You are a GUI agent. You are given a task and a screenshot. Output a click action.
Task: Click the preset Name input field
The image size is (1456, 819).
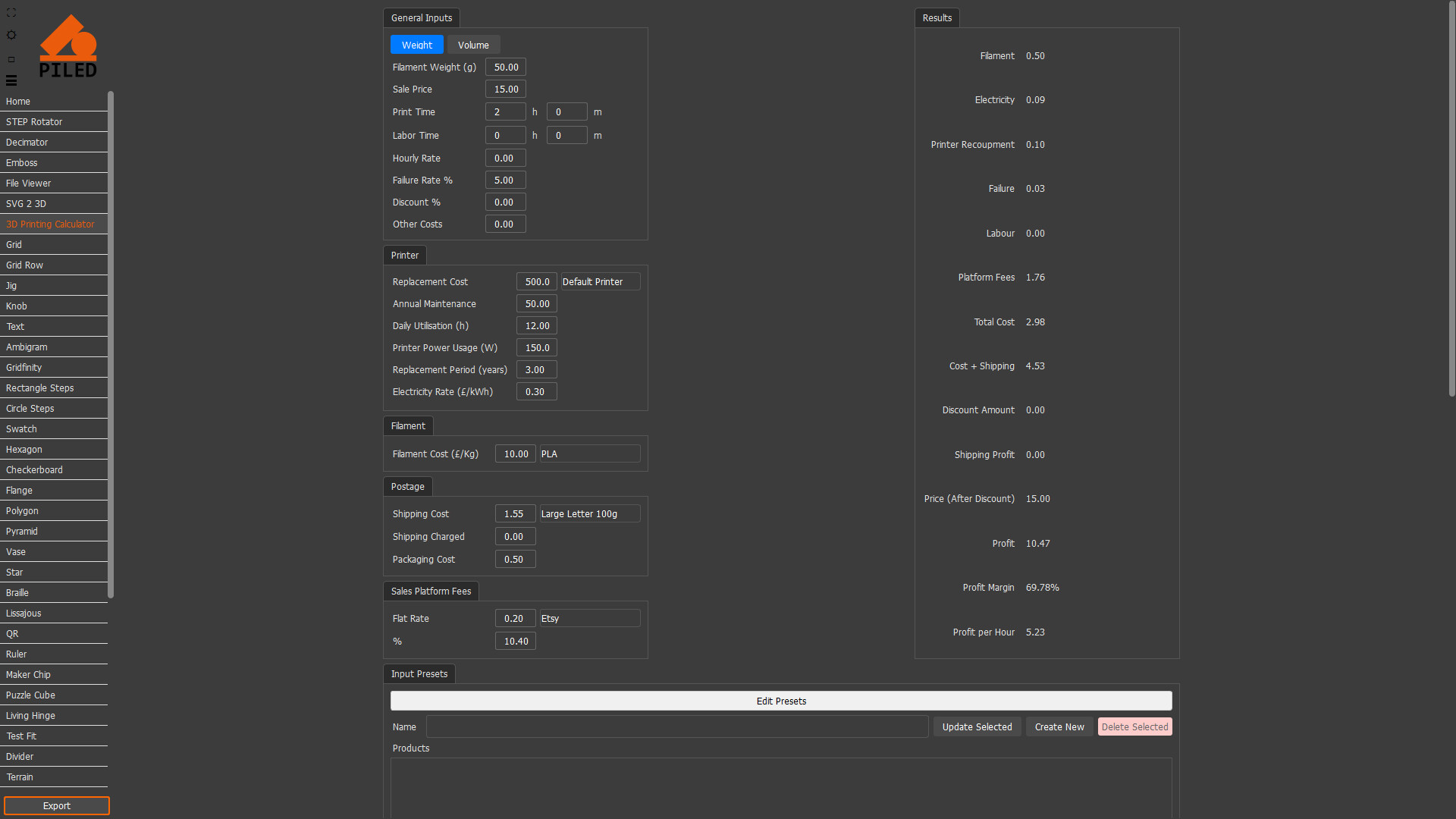[676, 726]
